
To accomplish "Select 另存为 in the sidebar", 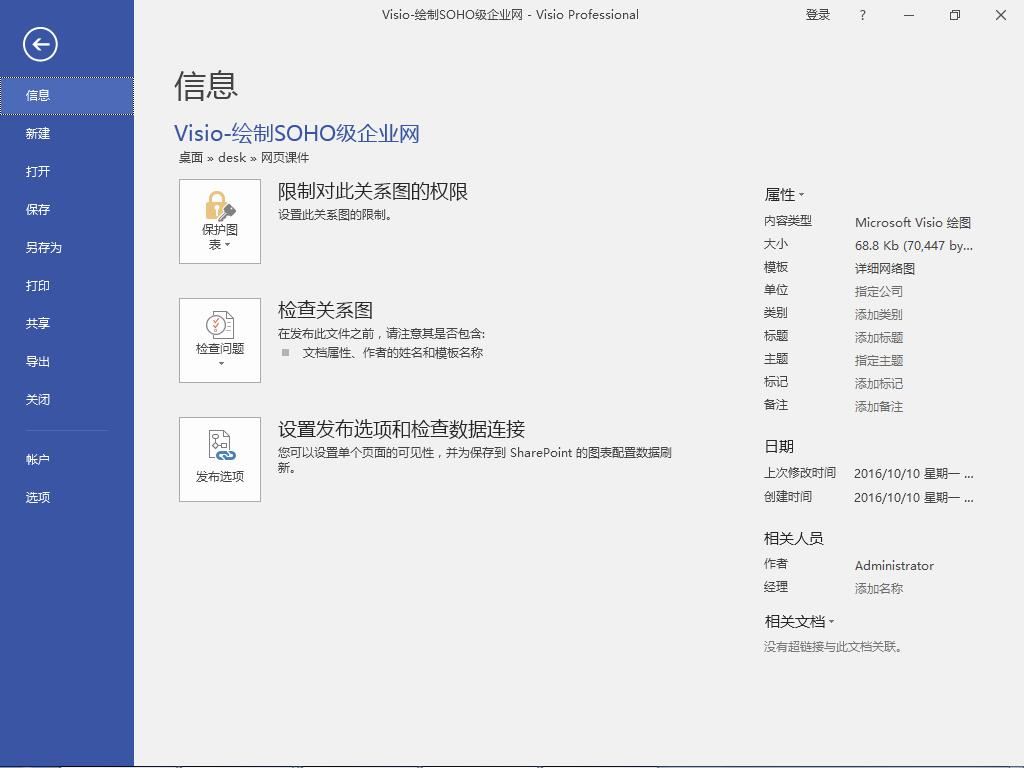I will 67,248.
